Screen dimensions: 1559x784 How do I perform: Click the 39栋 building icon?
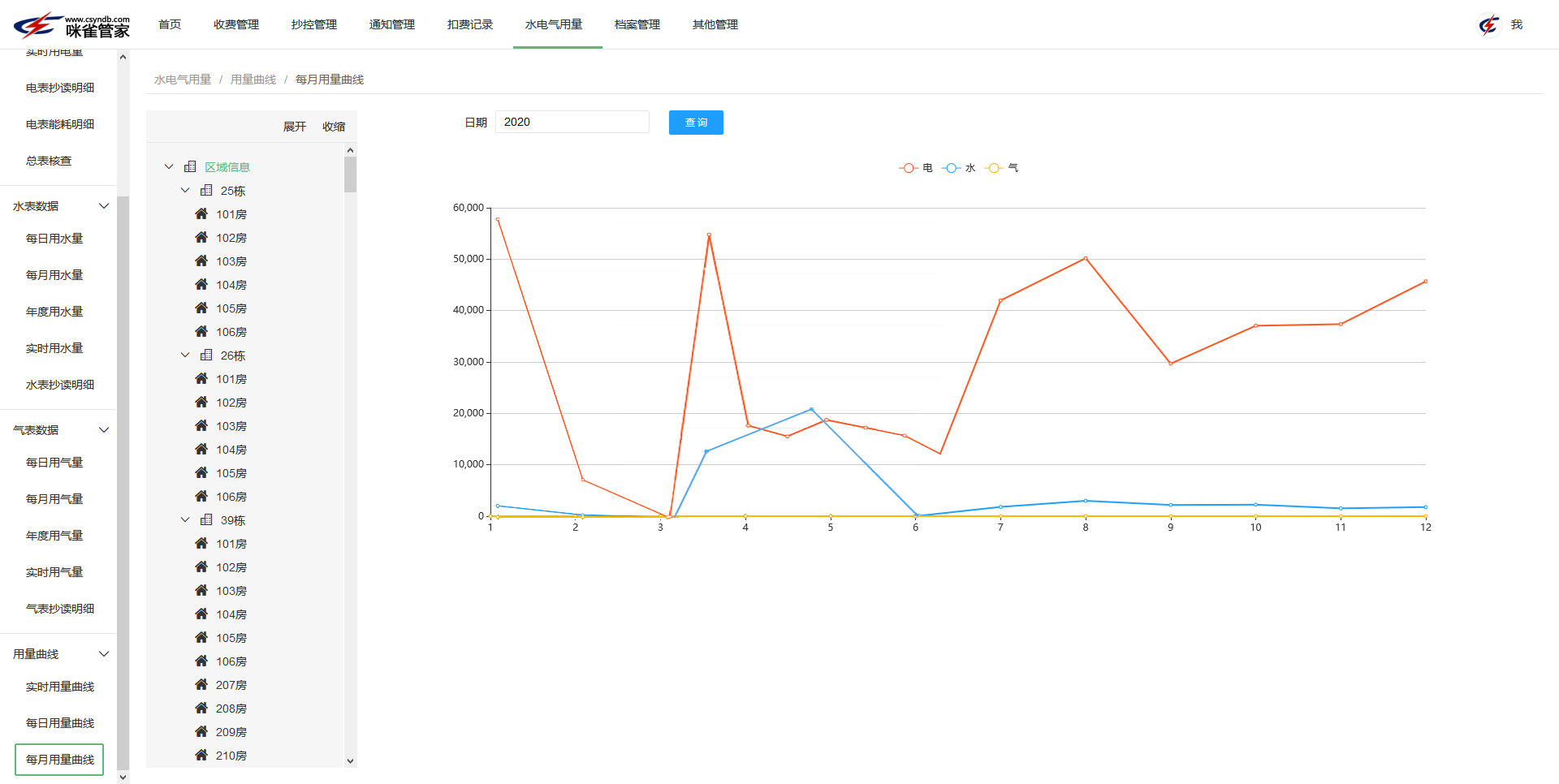(x=206, y=519)
